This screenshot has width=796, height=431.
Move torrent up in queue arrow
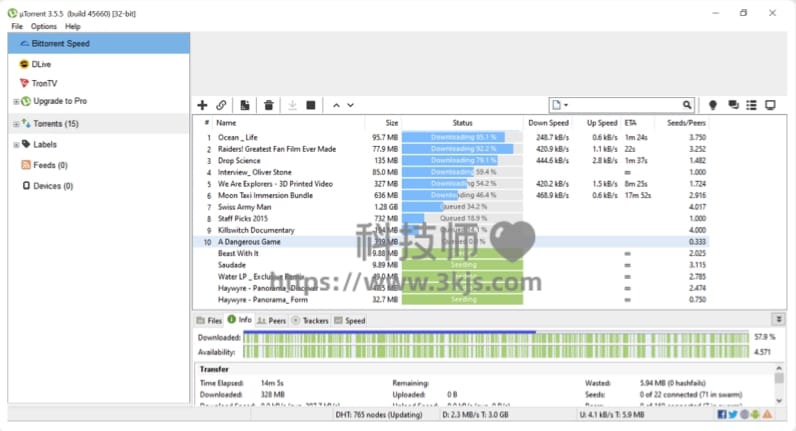tap(336, 105)
